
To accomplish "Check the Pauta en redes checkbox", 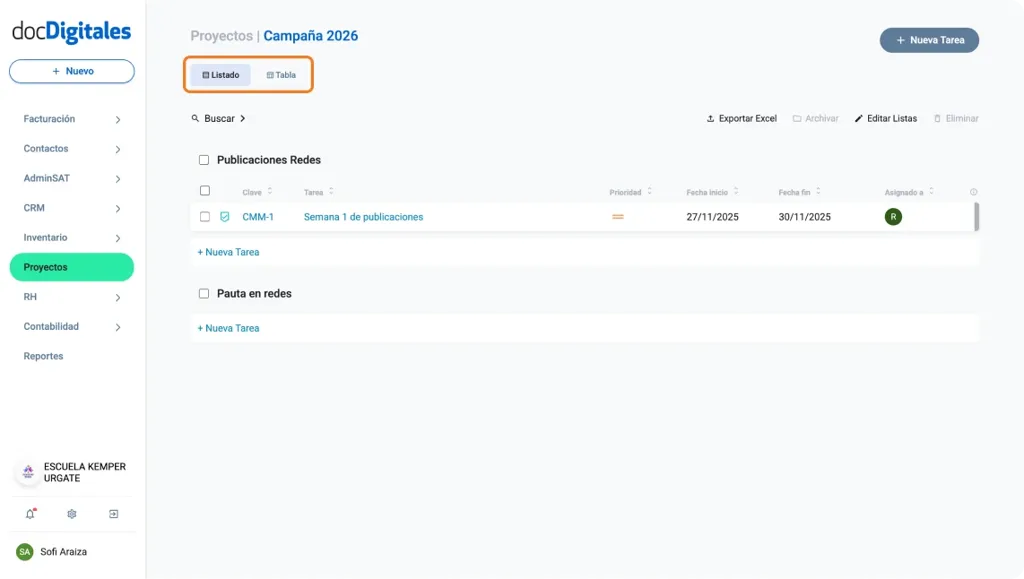I will [x=204, y=293].
